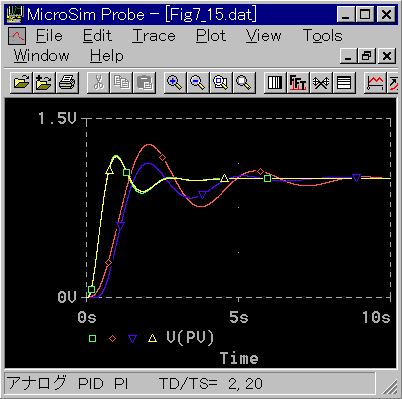The width and height of the screenshot is (402, 399).
Task: Click the 10s x-axis tick label
Action: click(376, 317)
